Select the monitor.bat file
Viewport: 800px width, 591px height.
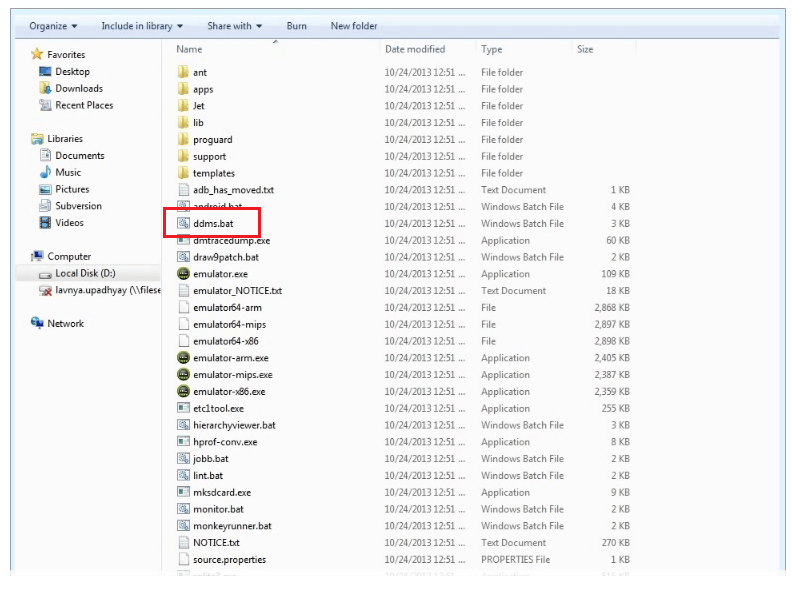[x=218, y=509]
